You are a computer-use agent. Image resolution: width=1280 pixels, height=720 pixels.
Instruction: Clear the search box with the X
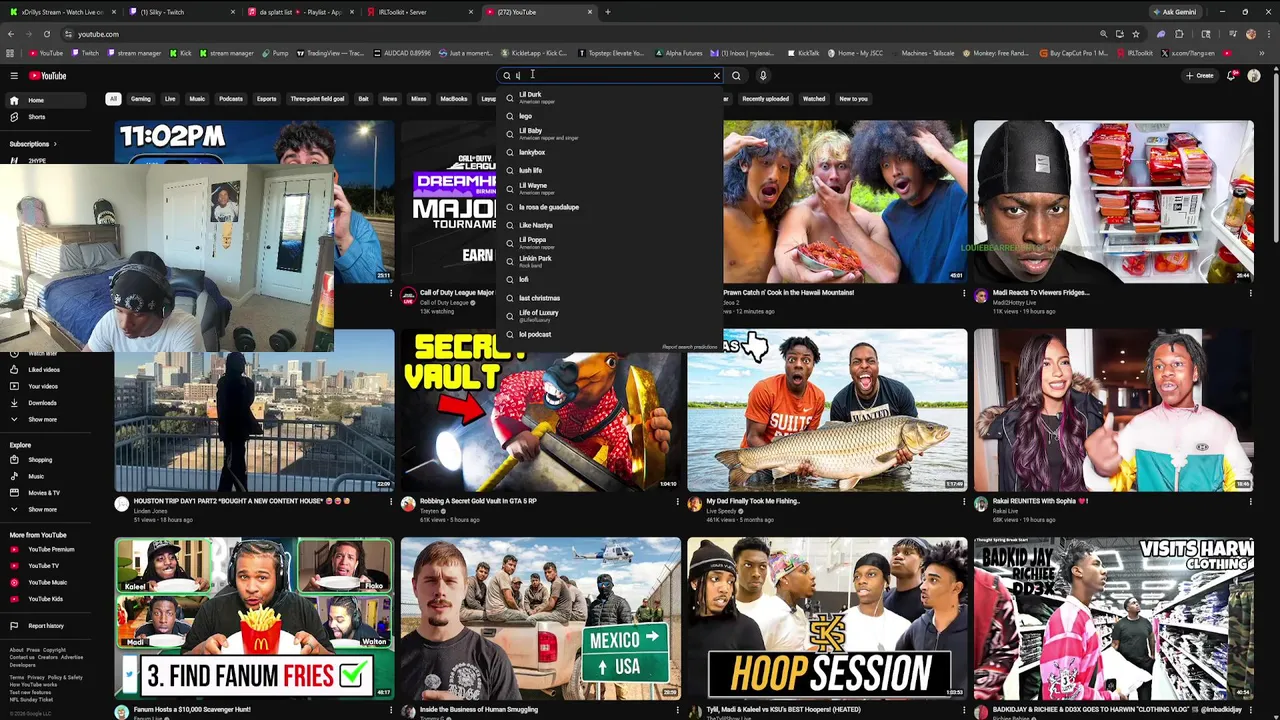point(716,76)
